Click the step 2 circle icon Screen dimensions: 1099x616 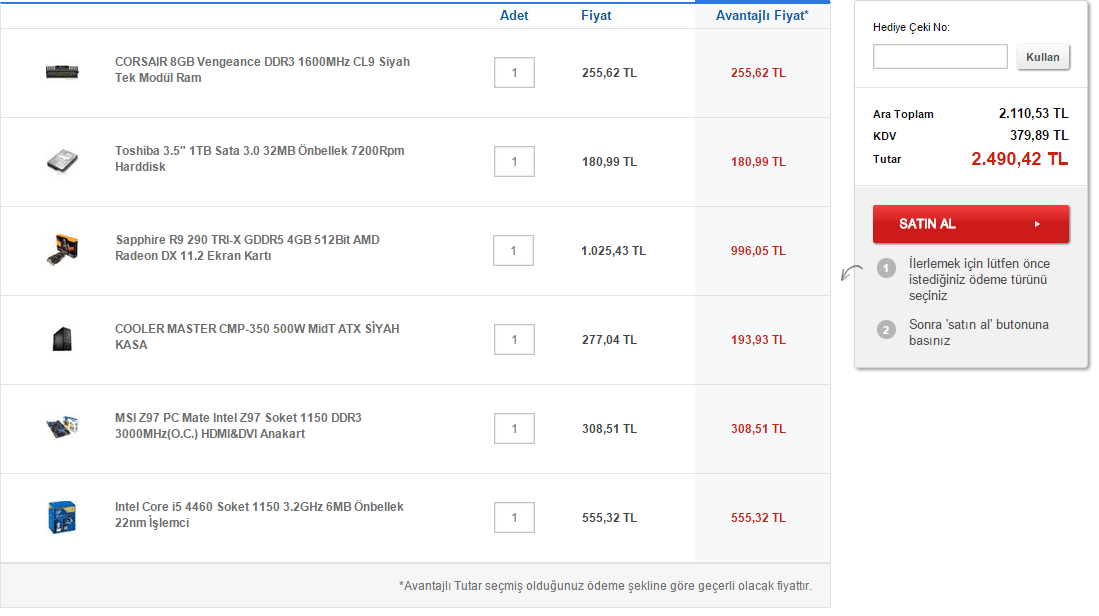(886, 329)
